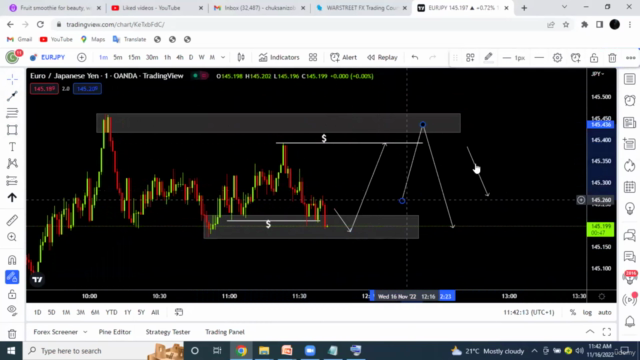Open line color pencil picker

pos(488,58)
